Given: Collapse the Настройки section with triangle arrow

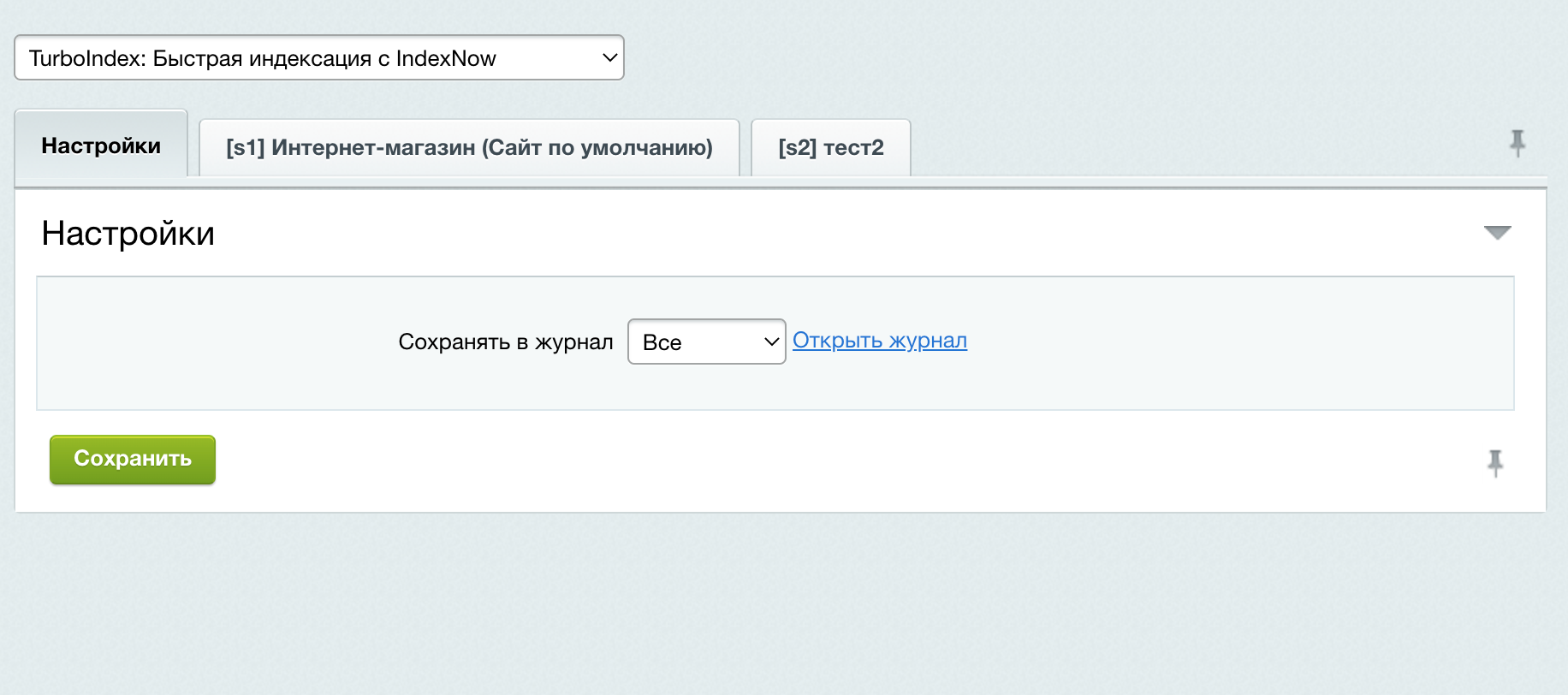Looking at the screenshot, I should 1497,233.
